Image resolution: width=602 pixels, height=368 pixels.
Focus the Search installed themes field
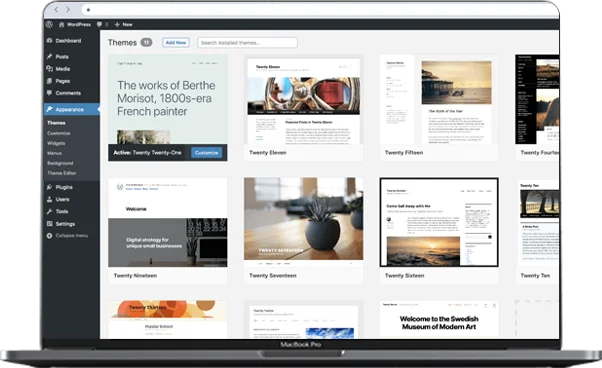248,43
